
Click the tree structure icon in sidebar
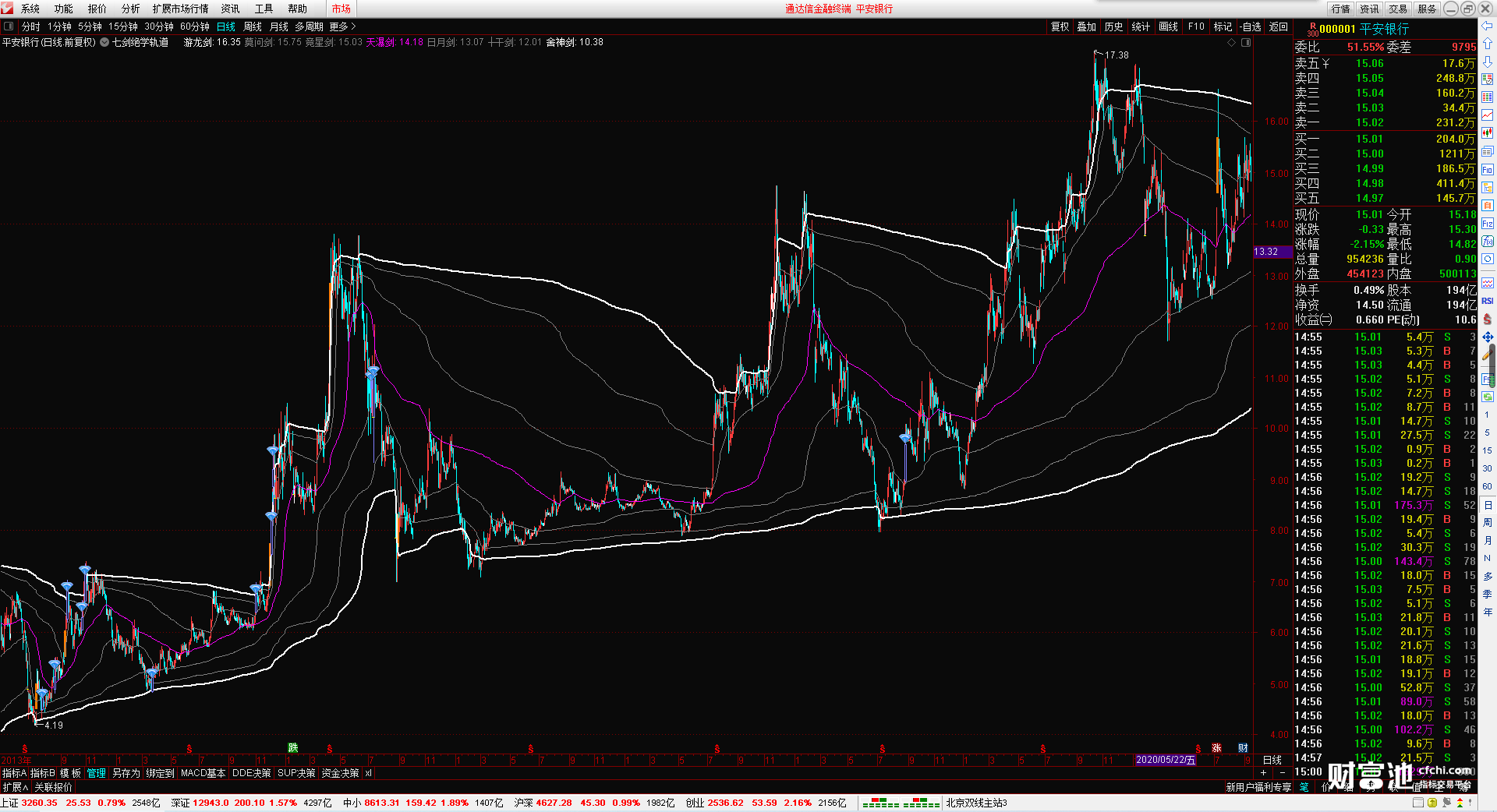[x=1487, y=187]
